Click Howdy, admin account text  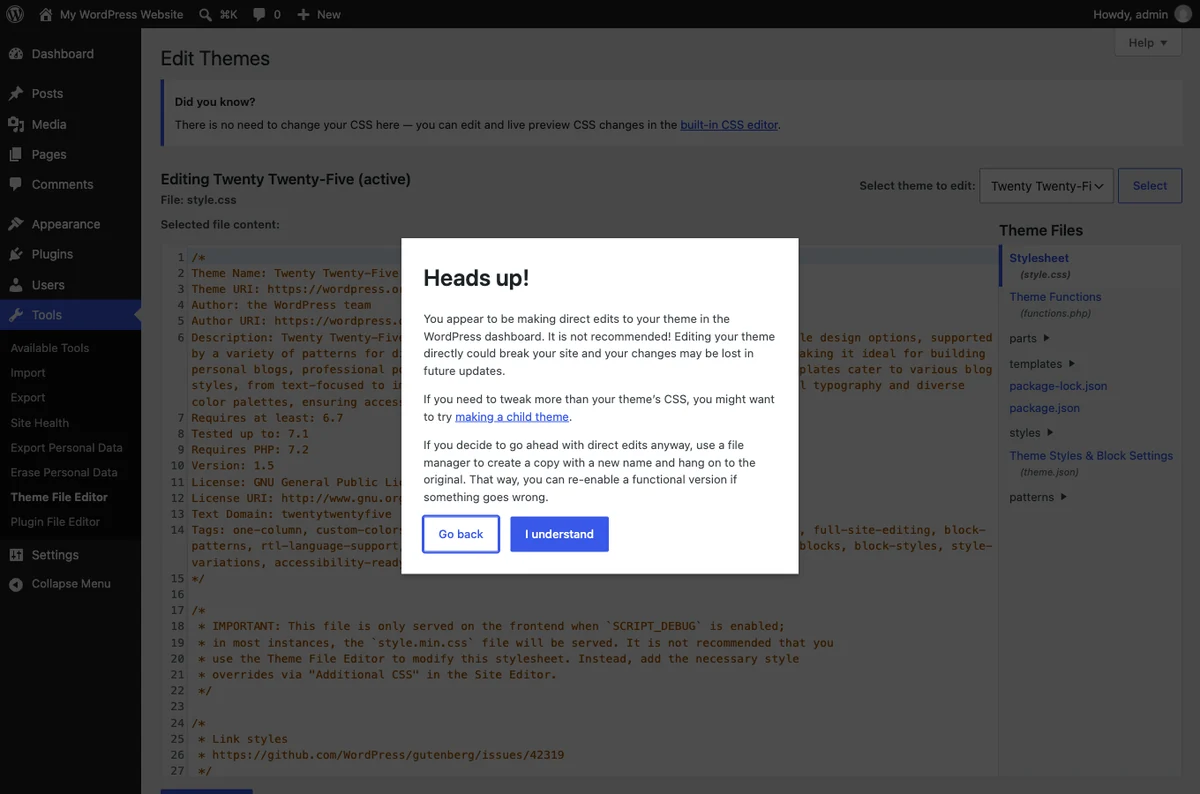point(1132,14)
